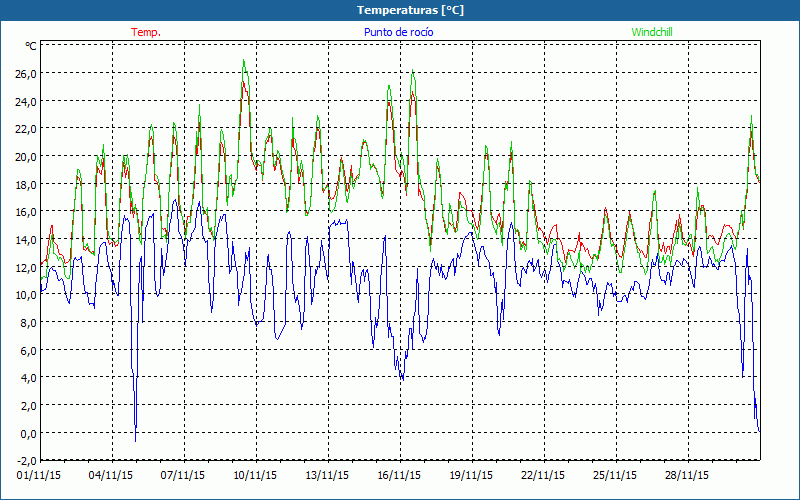The width and height of the screenshot is (800, 500).
Task: Click the 'Temperaturas [°C]' chart title
Action: pyautogui.click(x=410, y=10)
